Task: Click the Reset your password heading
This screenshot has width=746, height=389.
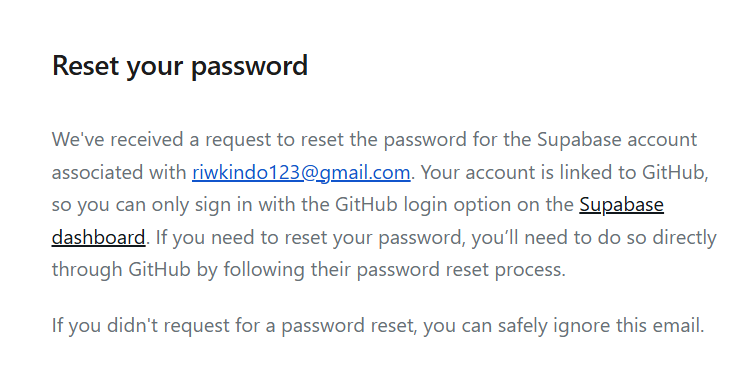Action: click(x=180, y=66)
